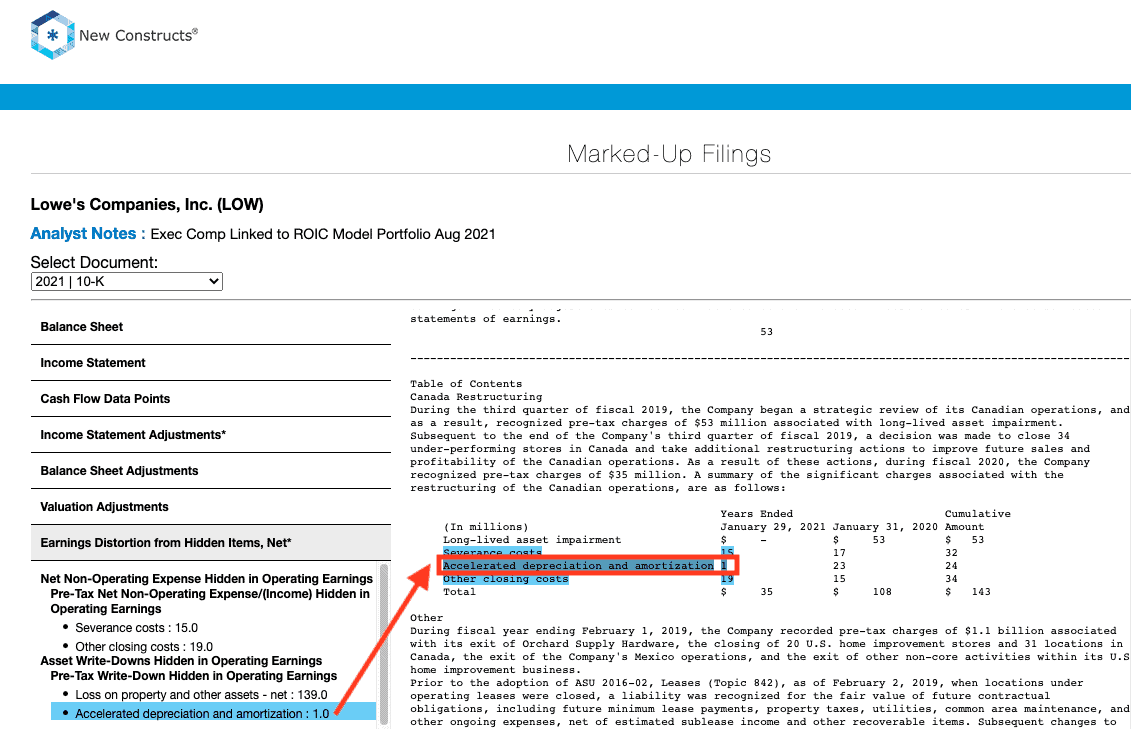
Task: Select Loss on property and other assets - net item
Action: (x=201, y=694)
